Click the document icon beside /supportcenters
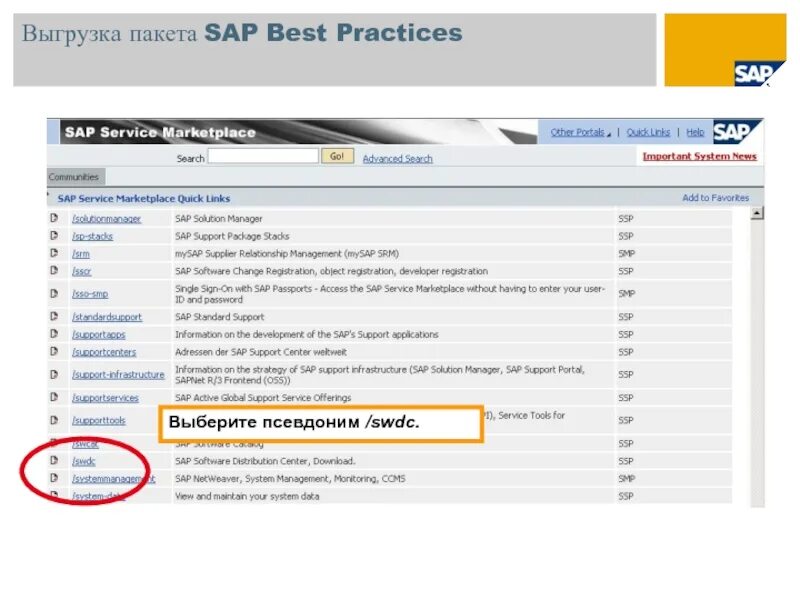Viewport: 800px width, 600px height. (x=54, y=352)
